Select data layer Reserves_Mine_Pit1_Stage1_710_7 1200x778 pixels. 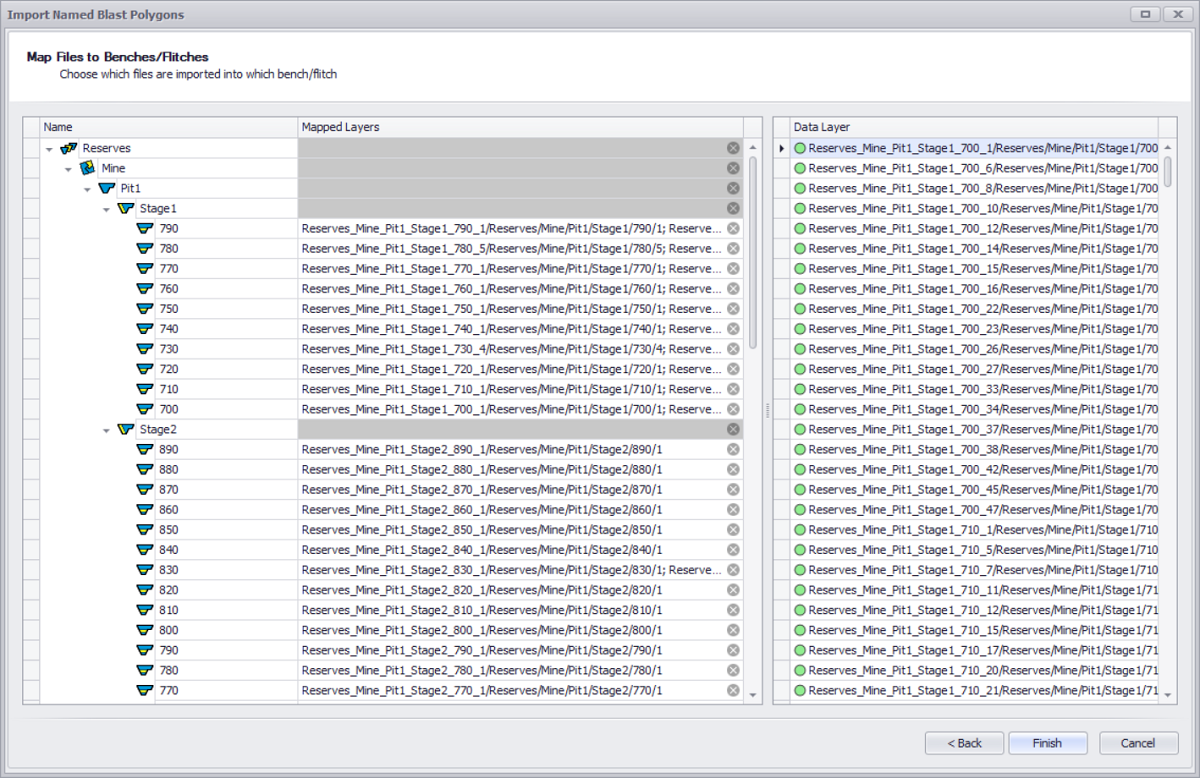pos(983,569)
